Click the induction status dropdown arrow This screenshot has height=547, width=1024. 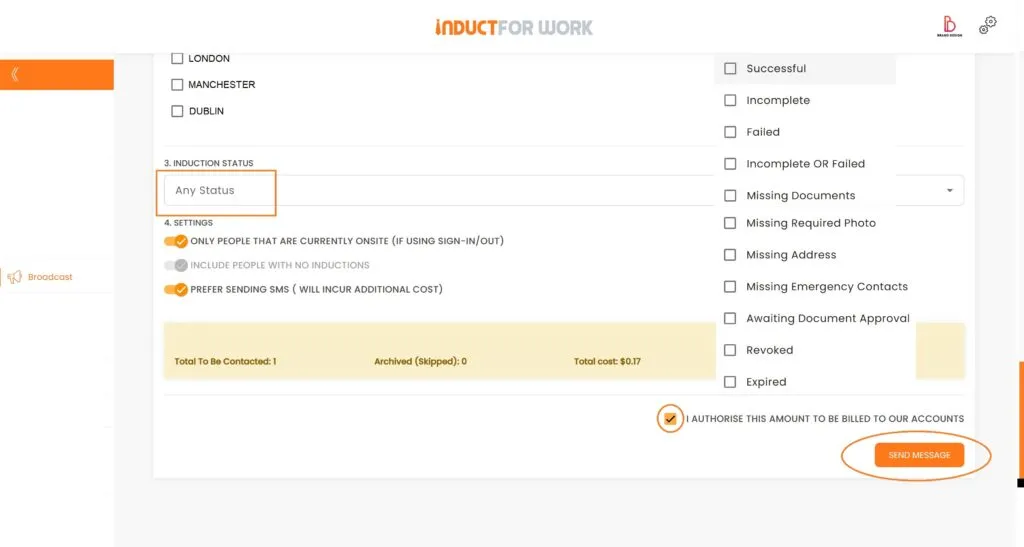[x=948, y=190]
